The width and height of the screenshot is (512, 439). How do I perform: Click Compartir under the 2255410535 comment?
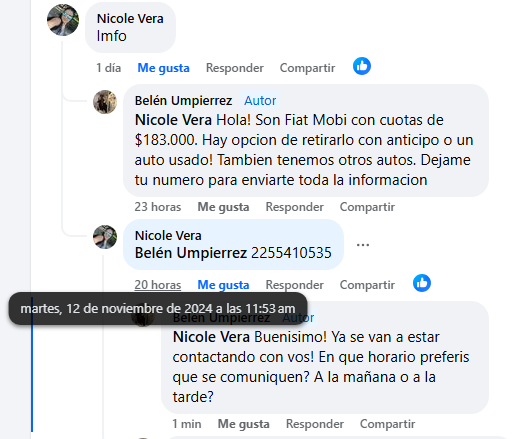tap(367, 285)
